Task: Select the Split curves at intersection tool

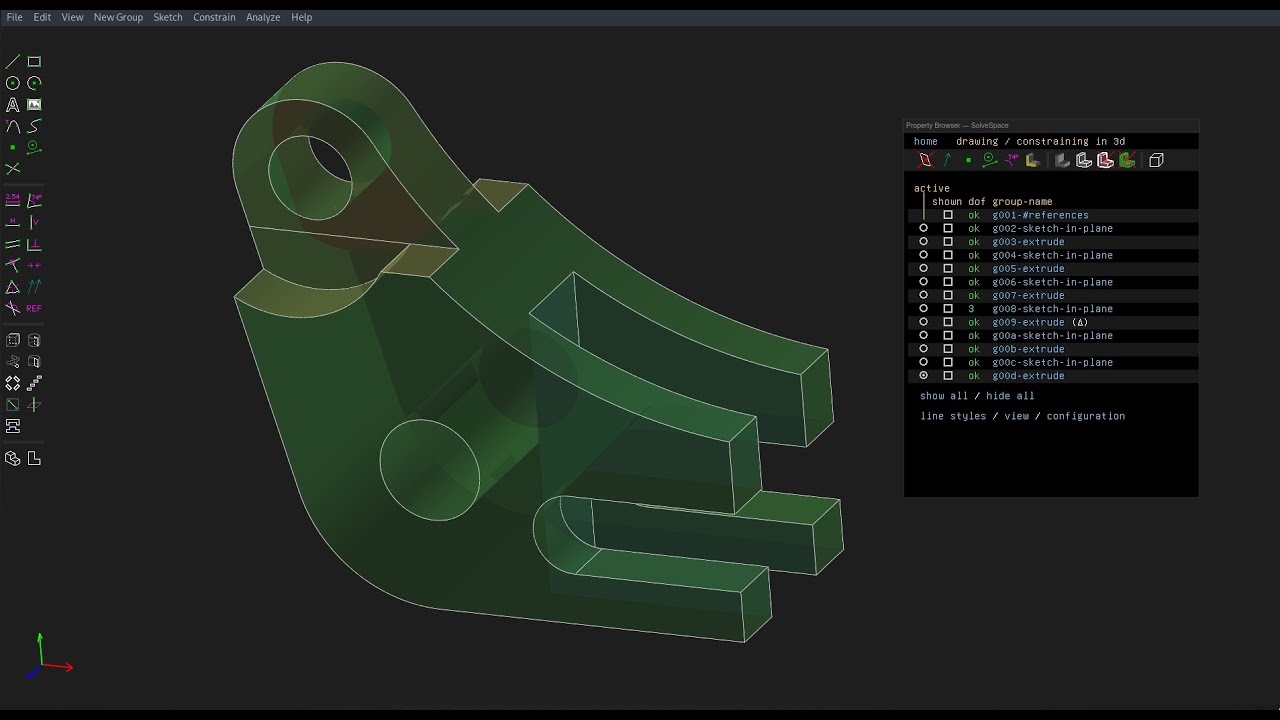Action: 13,169
